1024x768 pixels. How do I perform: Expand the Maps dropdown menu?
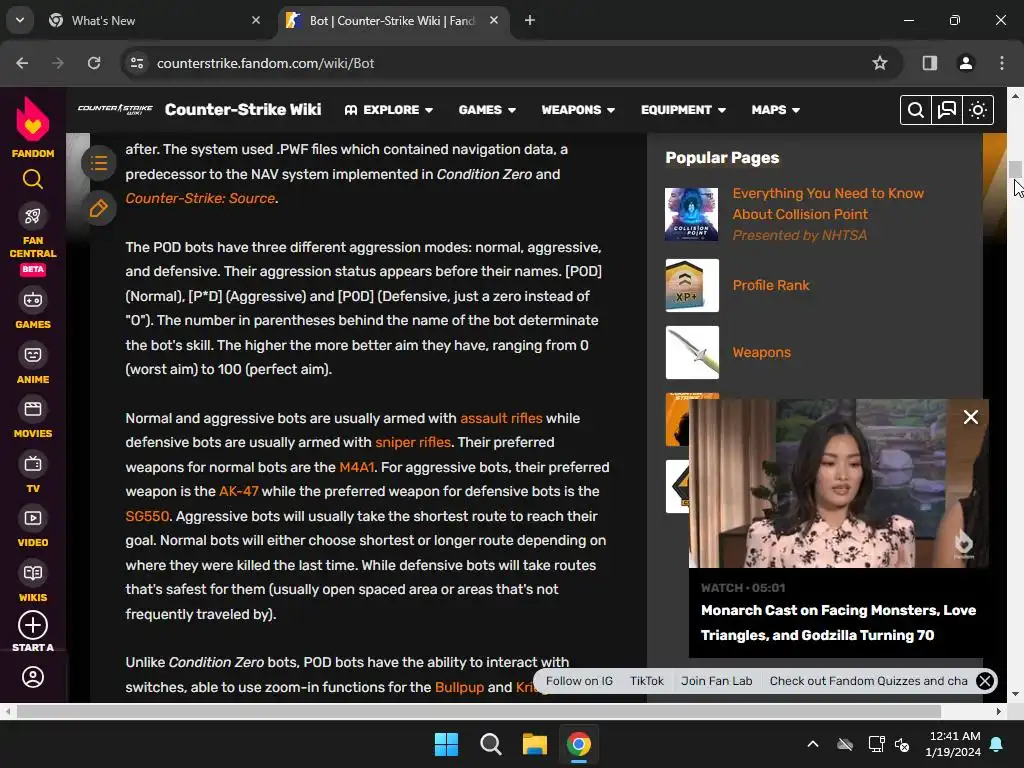tap(776, 110)
